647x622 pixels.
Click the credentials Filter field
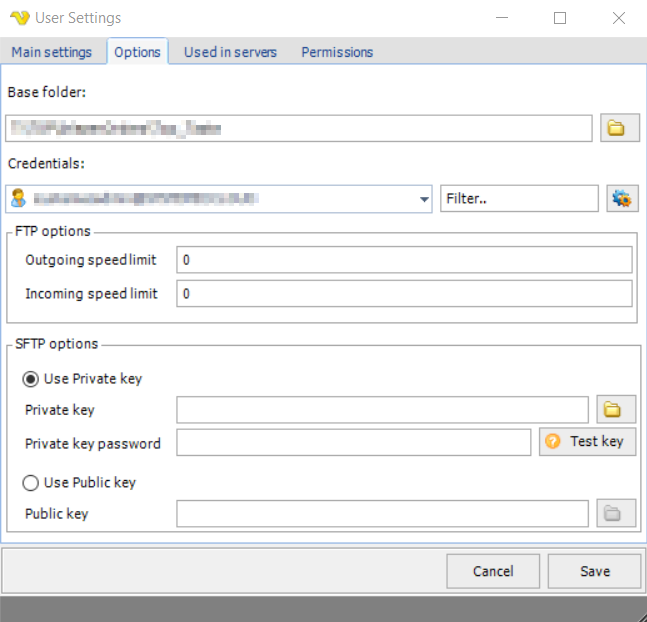518,199
